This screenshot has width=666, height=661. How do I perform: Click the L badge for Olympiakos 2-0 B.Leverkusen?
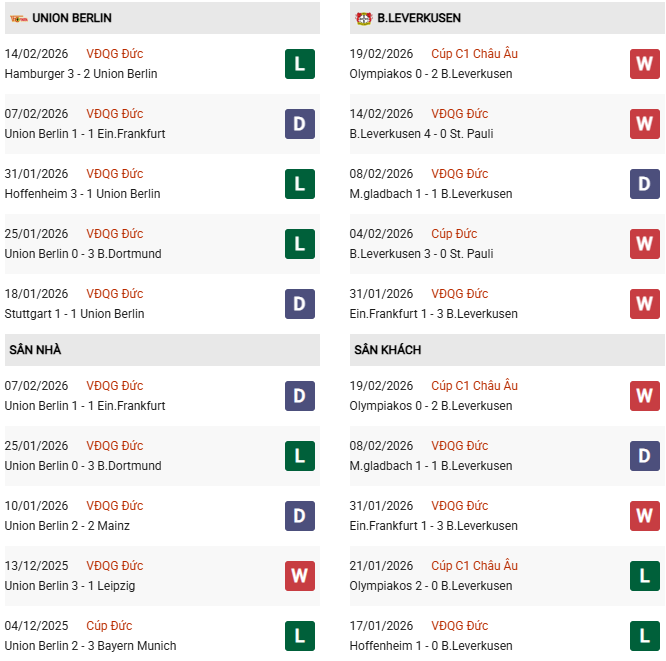(x=645, y=576)
